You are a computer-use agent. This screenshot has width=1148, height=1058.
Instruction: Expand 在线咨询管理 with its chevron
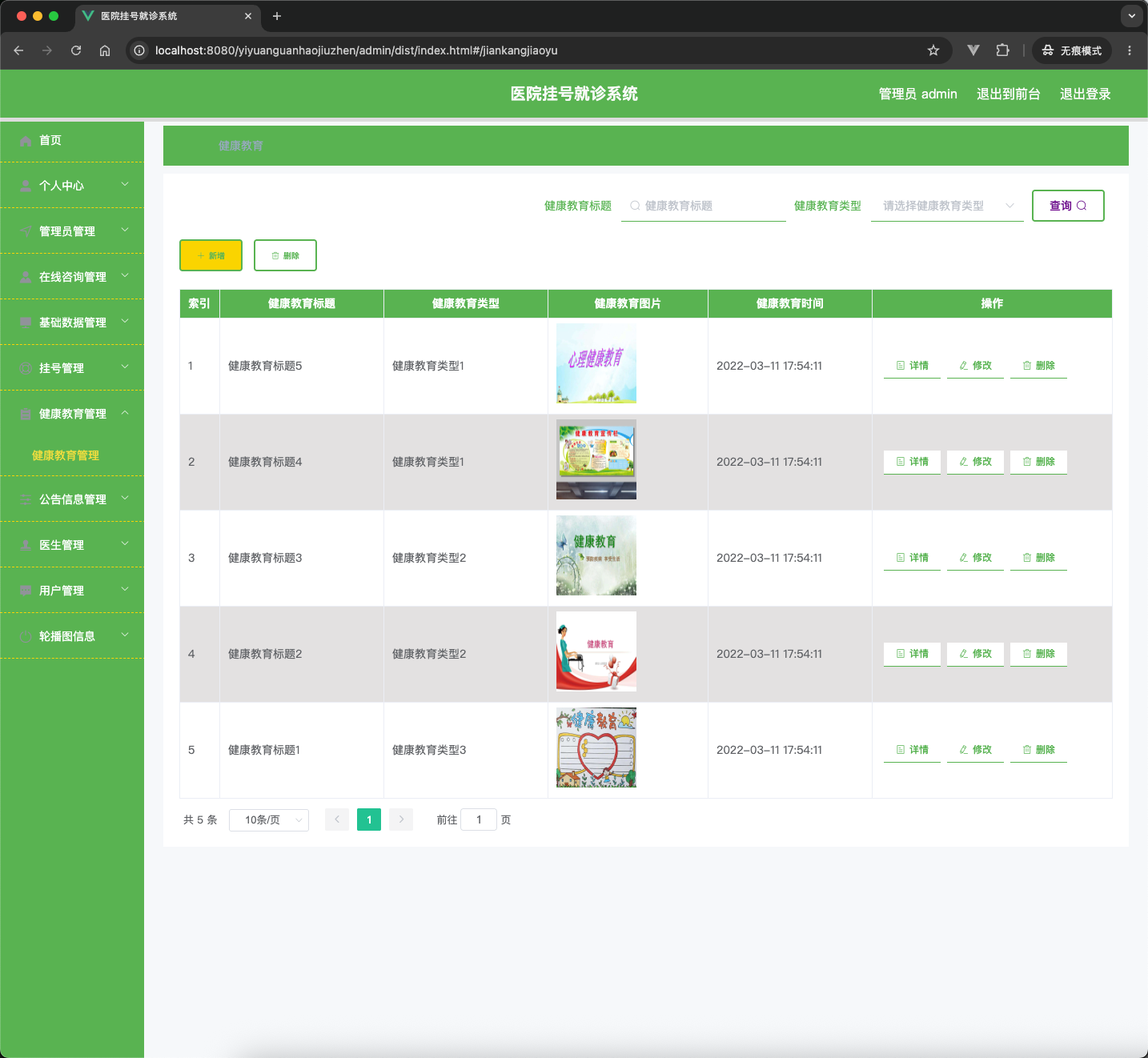coord(125,275)
